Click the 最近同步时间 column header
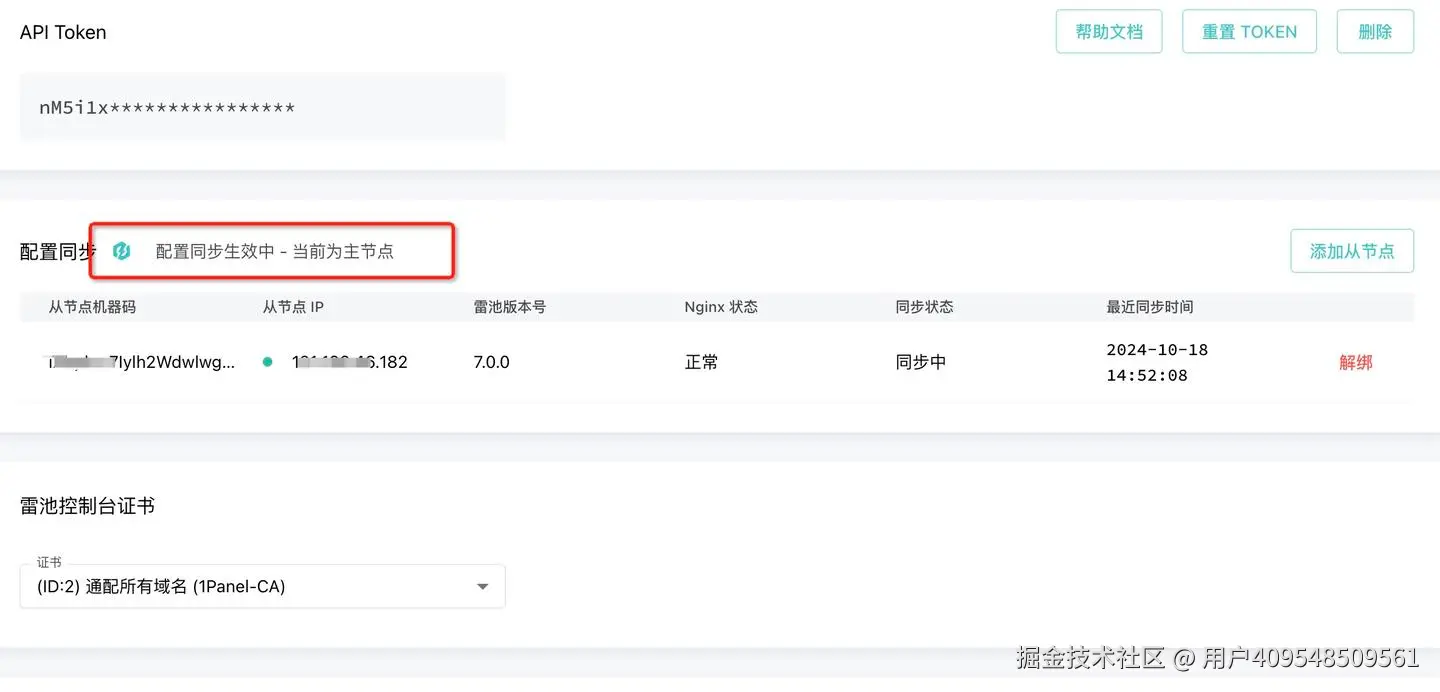 [x=1150, y=307]
